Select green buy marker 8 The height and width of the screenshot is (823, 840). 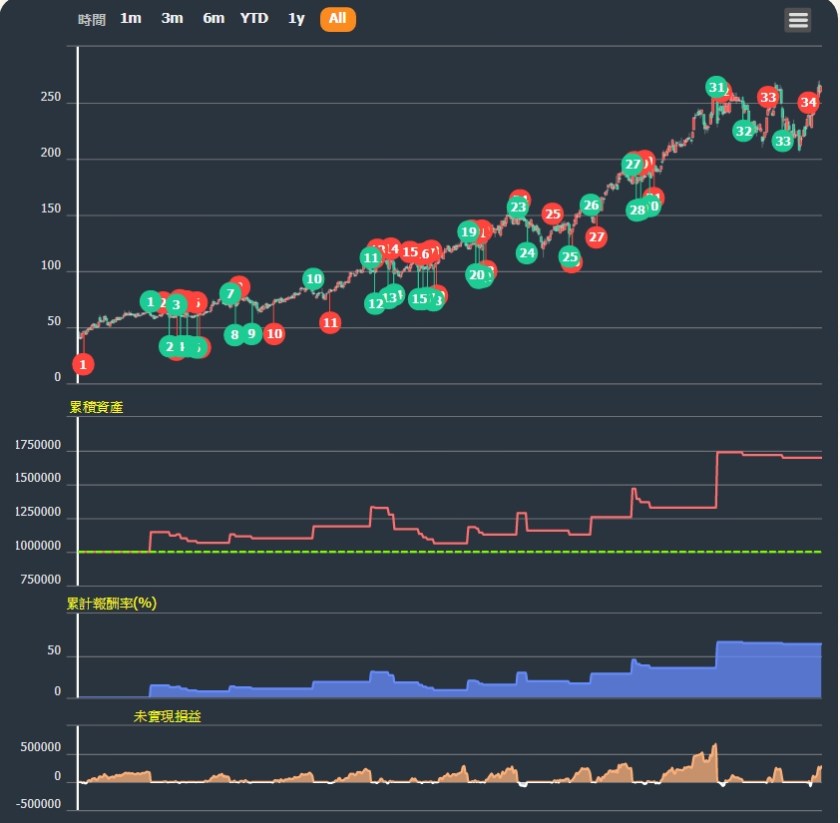(234, 334)
